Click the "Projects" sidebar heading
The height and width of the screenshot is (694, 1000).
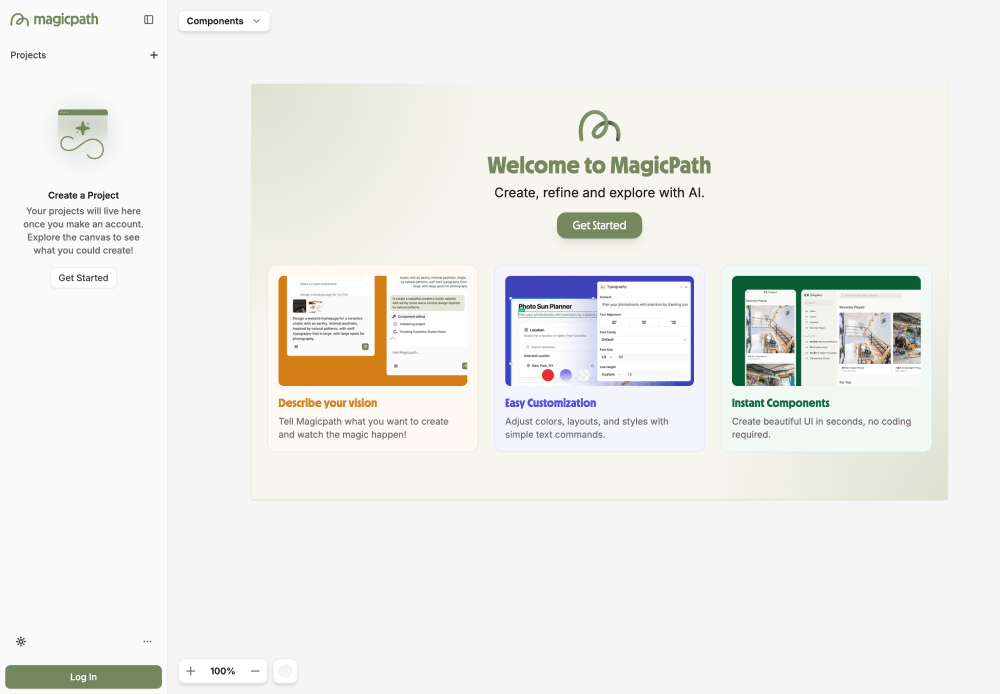pyautogui.click(x=28, y=55)
